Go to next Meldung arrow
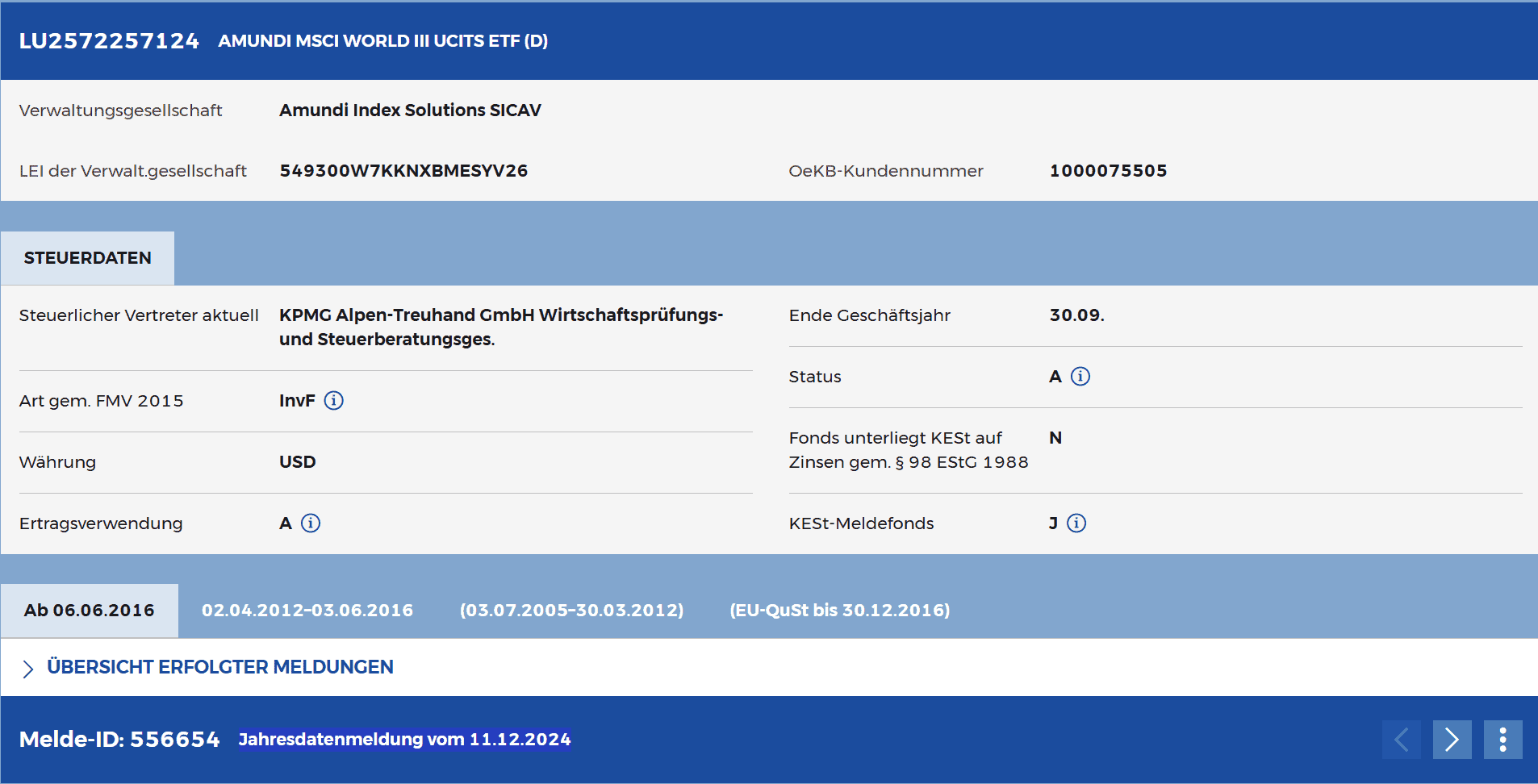 point(1452,740)
